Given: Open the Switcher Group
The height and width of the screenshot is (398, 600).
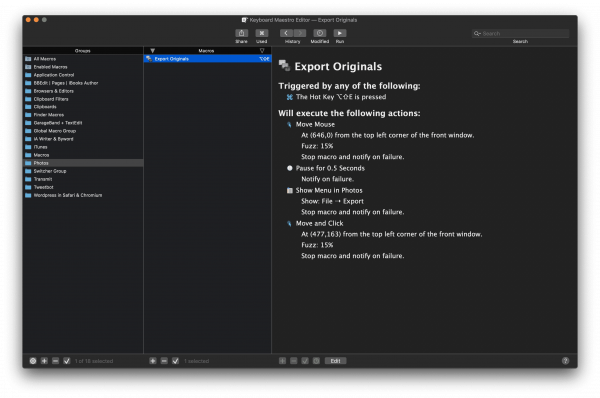Looking at the screenshot, I should coord(83,171).
